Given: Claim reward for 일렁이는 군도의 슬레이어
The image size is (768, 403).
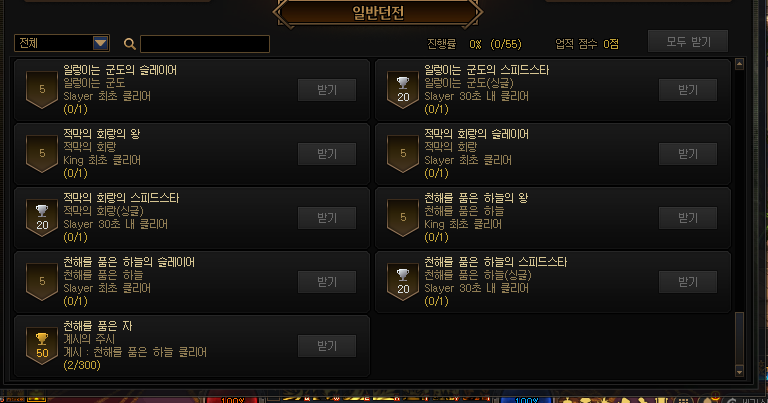Looking at the screenshot, I should tap(327, 90).
